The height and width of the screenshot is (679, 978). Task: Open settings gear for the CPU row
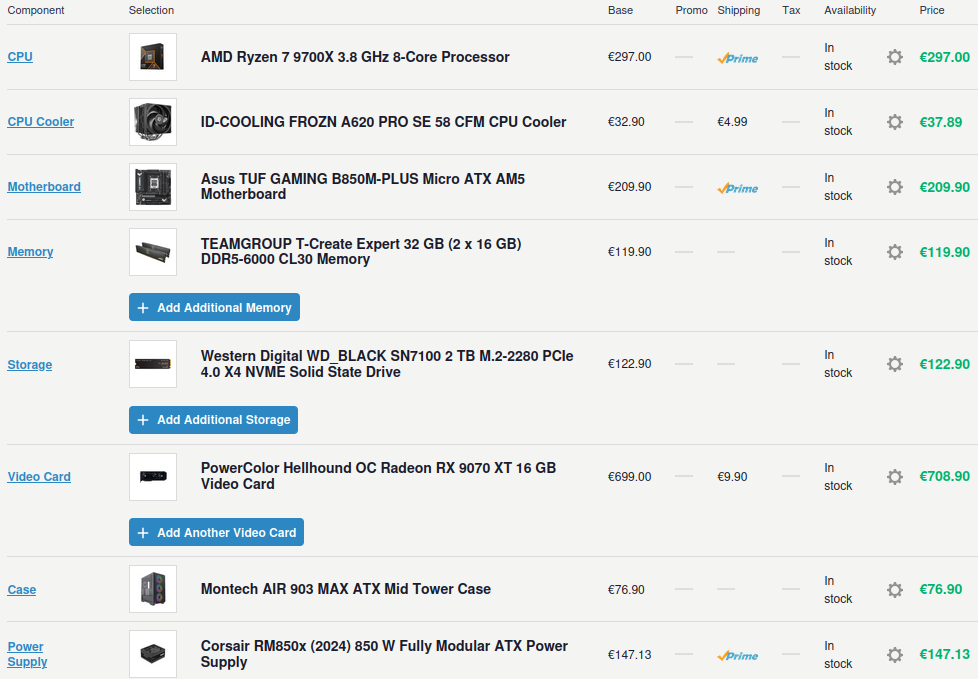[895, 57]
